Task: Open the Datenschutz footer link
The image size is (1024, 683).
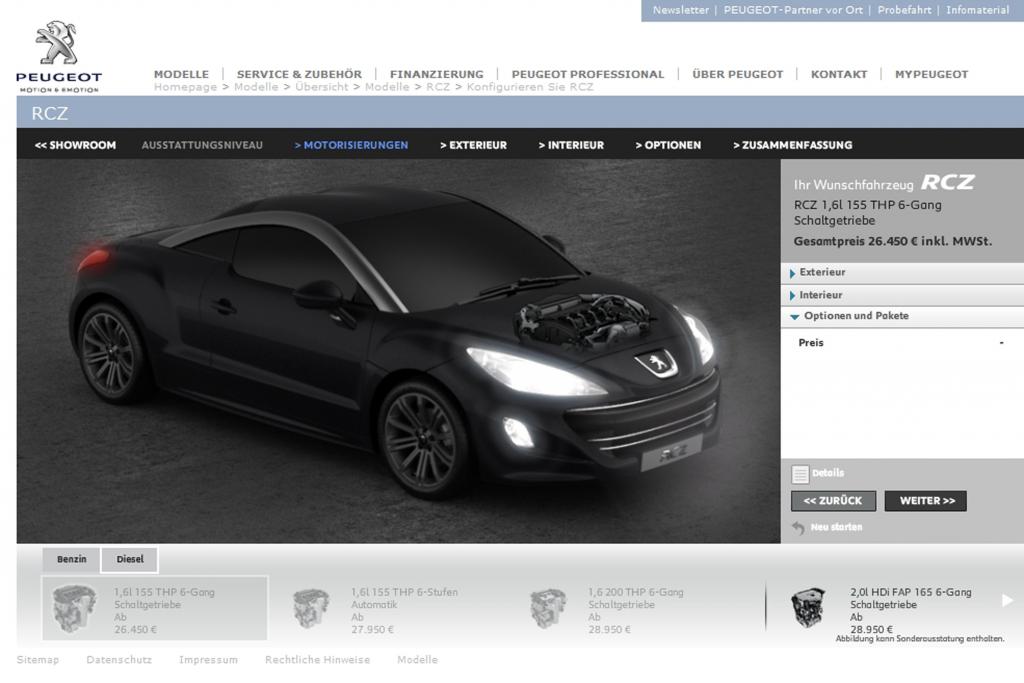Action: (x=119, y=659)
